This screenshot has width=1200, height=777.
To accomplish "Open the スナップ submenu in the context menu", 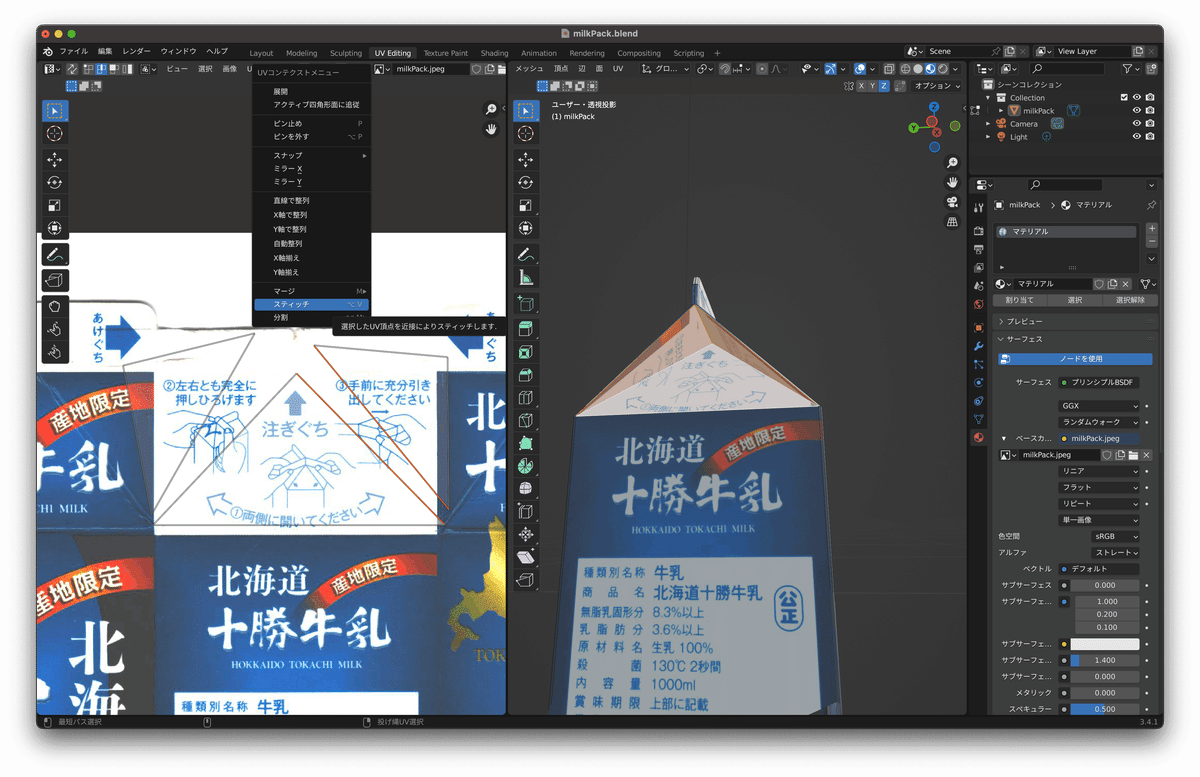I will (311, 155).
